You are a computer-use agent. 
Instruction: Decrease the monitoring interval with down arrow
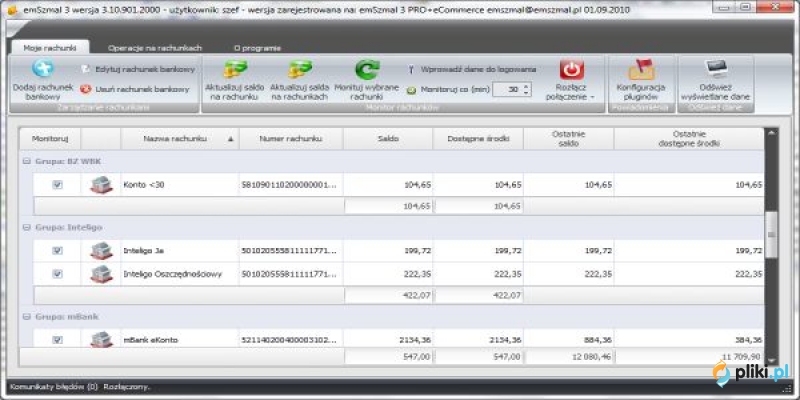click(x=527, y=93)
